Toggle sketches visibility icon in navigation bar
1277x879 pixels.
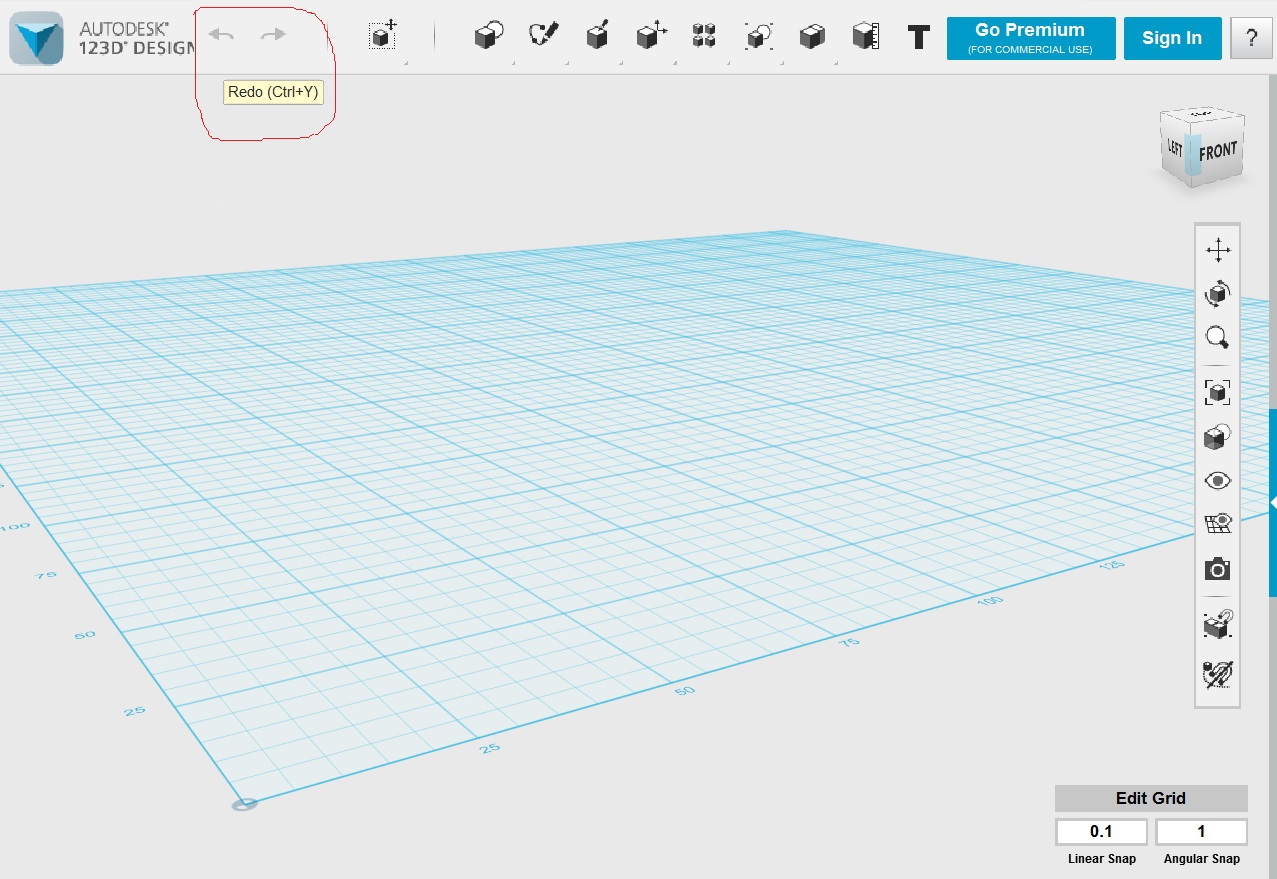point(1217,674)
